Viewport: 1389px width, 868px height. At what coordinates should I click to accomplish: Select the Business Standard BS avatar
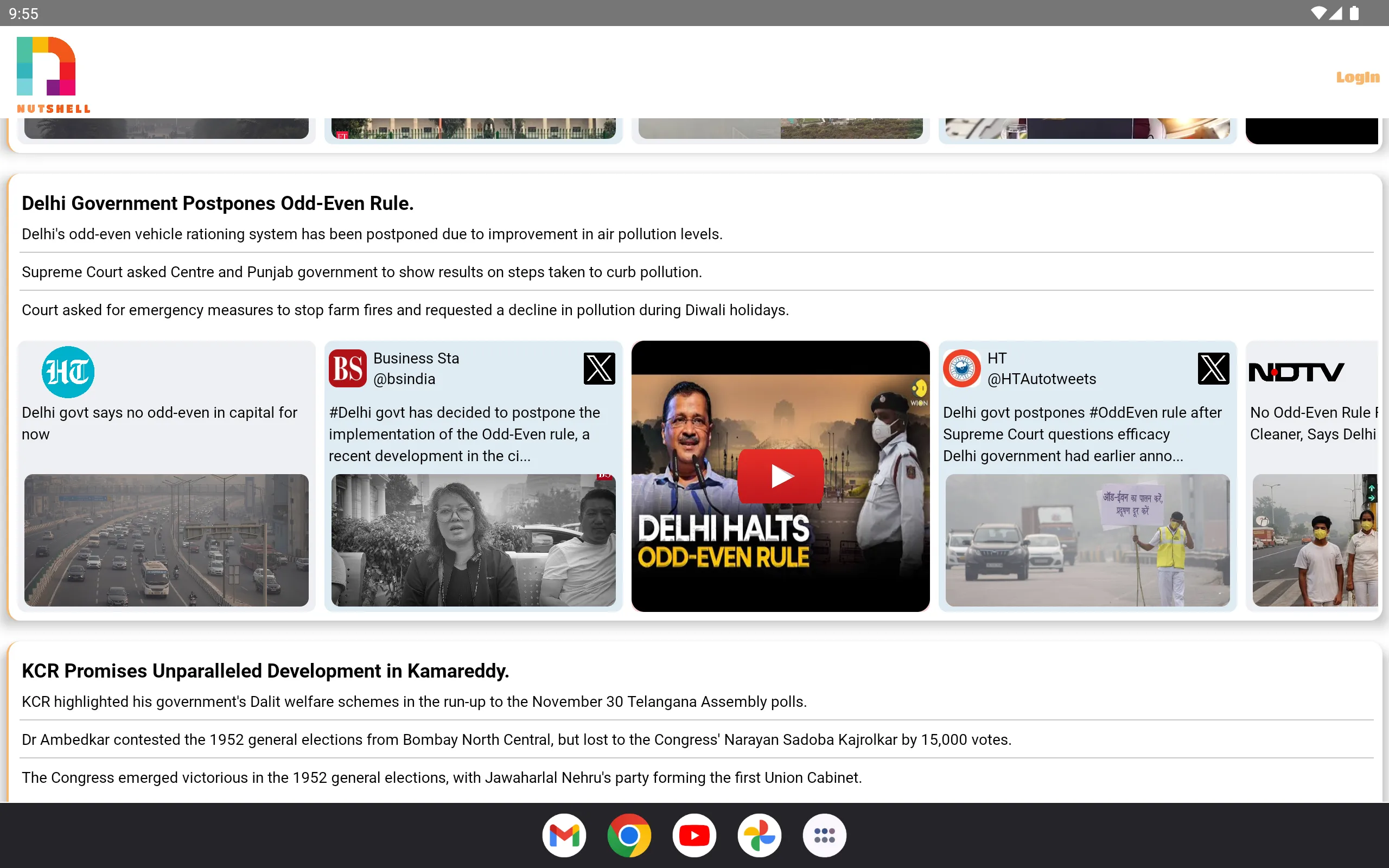347,368
